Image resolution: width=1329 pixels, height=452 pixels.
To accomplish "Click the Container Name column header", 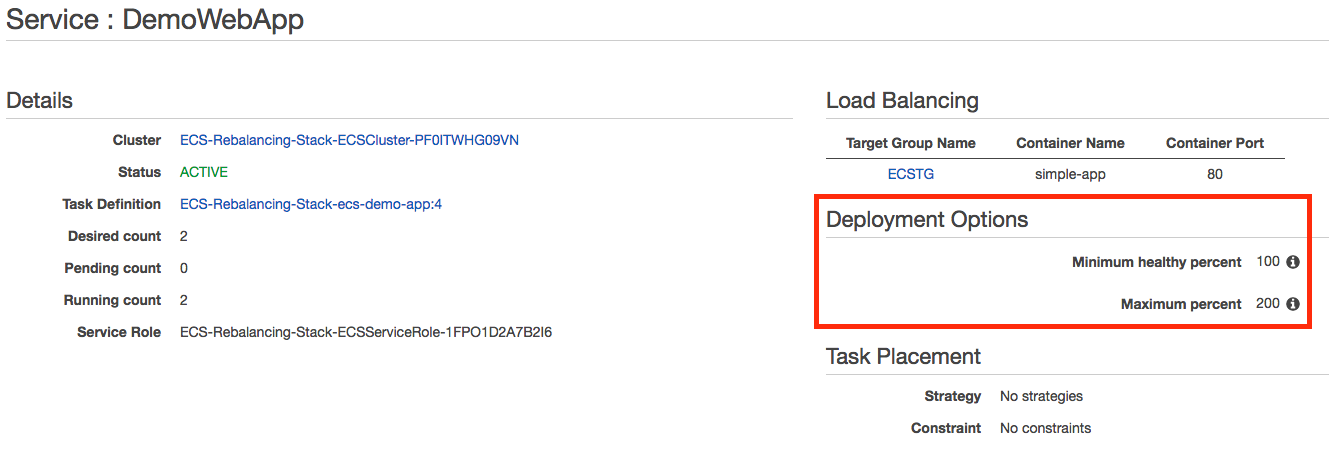I will 1070,143.
